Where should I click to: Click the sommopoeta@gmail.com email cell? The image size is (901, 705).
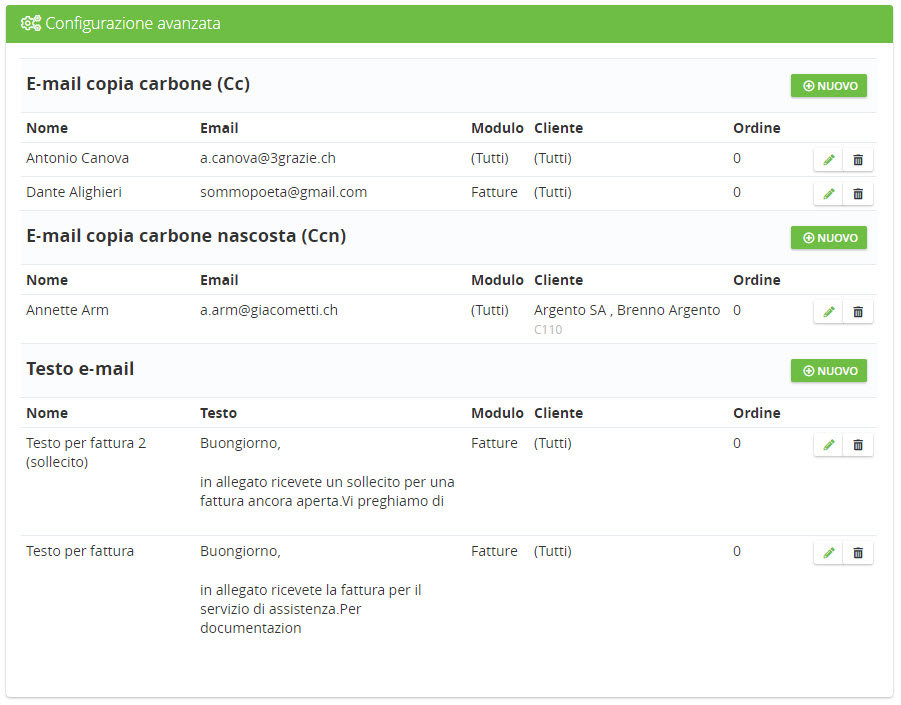click(283, 192)
